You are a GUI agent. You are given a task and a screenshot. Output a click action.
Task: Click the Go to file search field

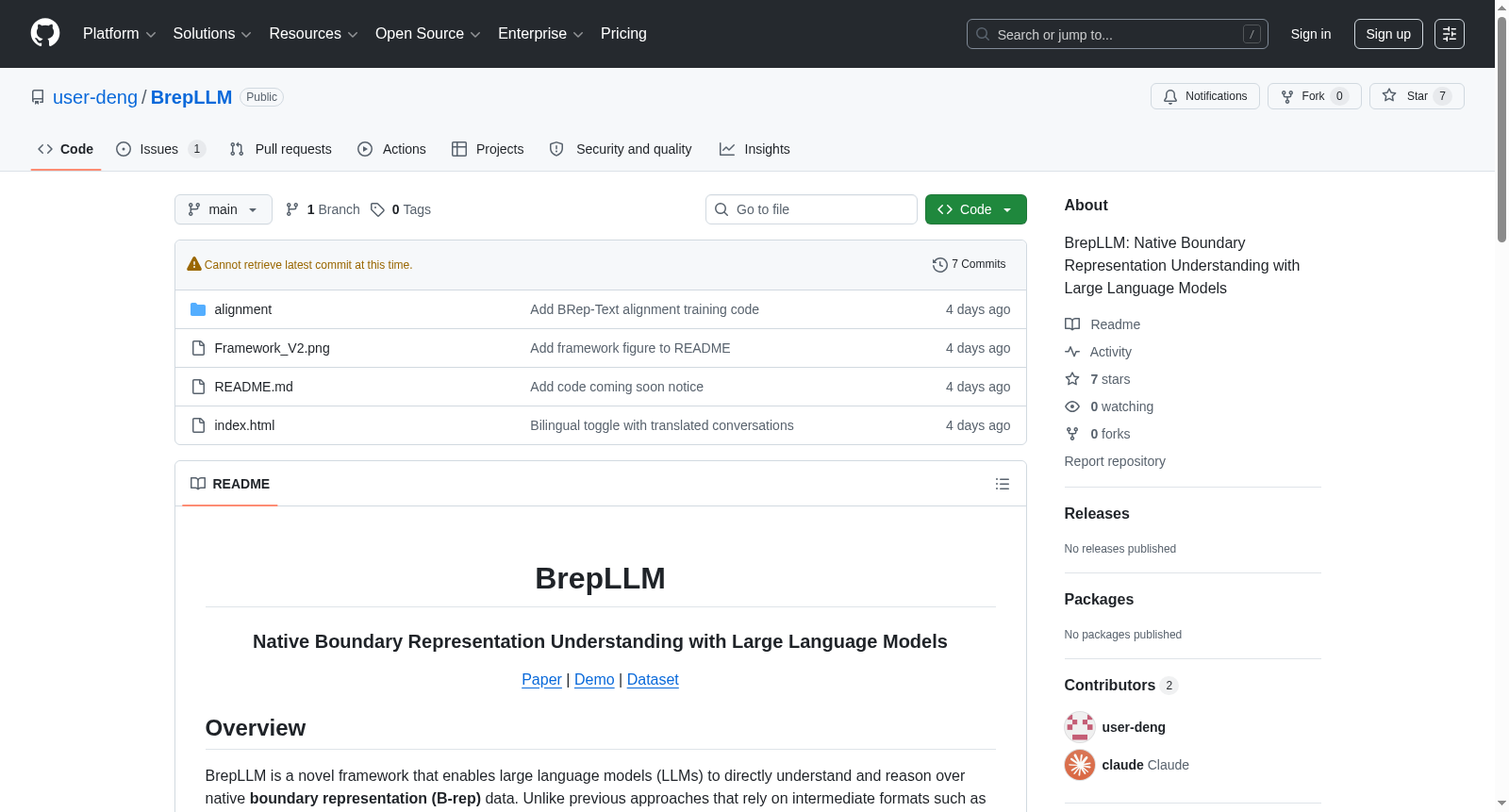tap(811, 209)
